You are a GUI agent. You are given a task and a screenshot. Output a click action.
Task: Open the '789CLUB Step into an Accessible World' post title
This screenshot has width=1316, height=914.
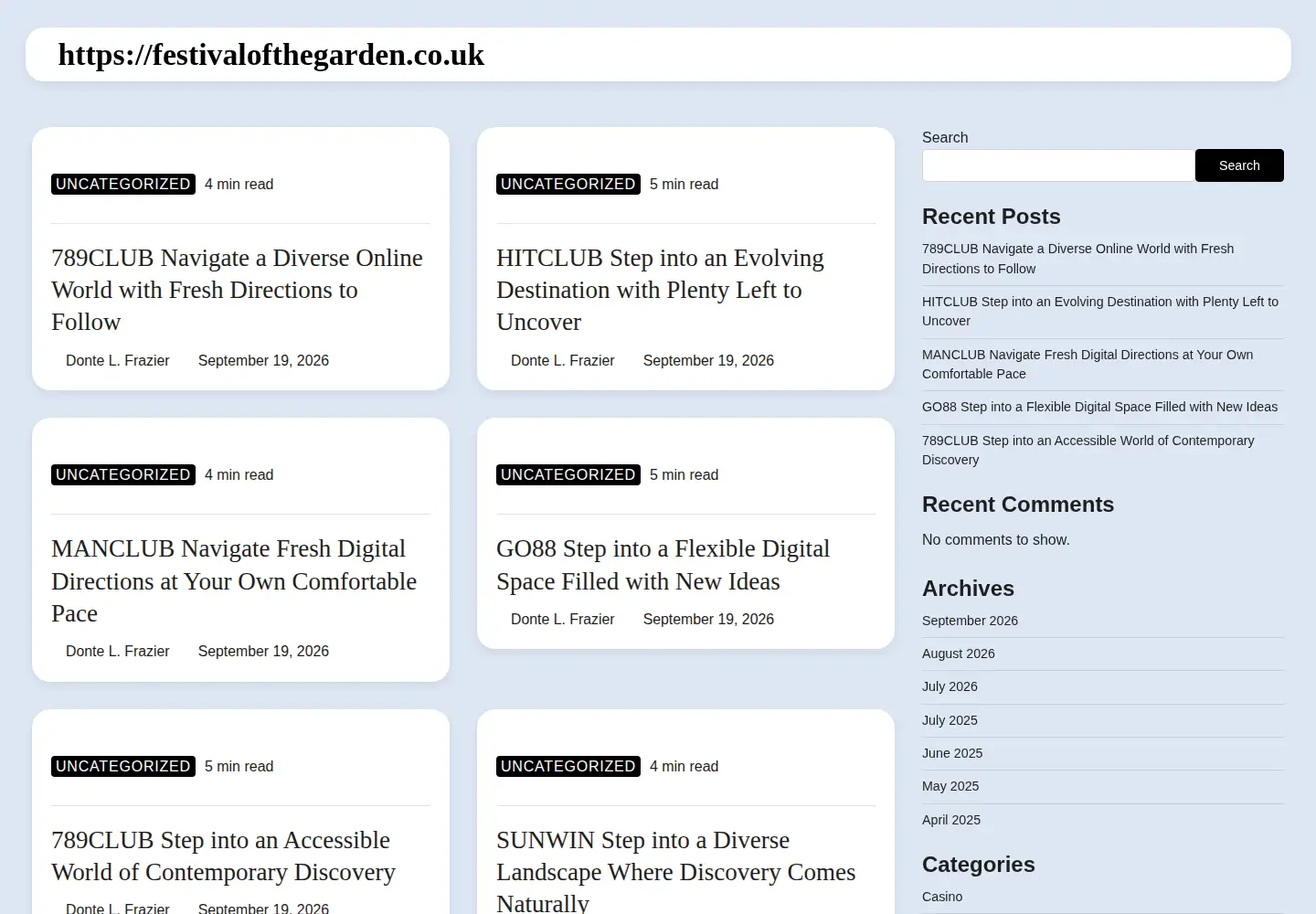coord(223,856)
